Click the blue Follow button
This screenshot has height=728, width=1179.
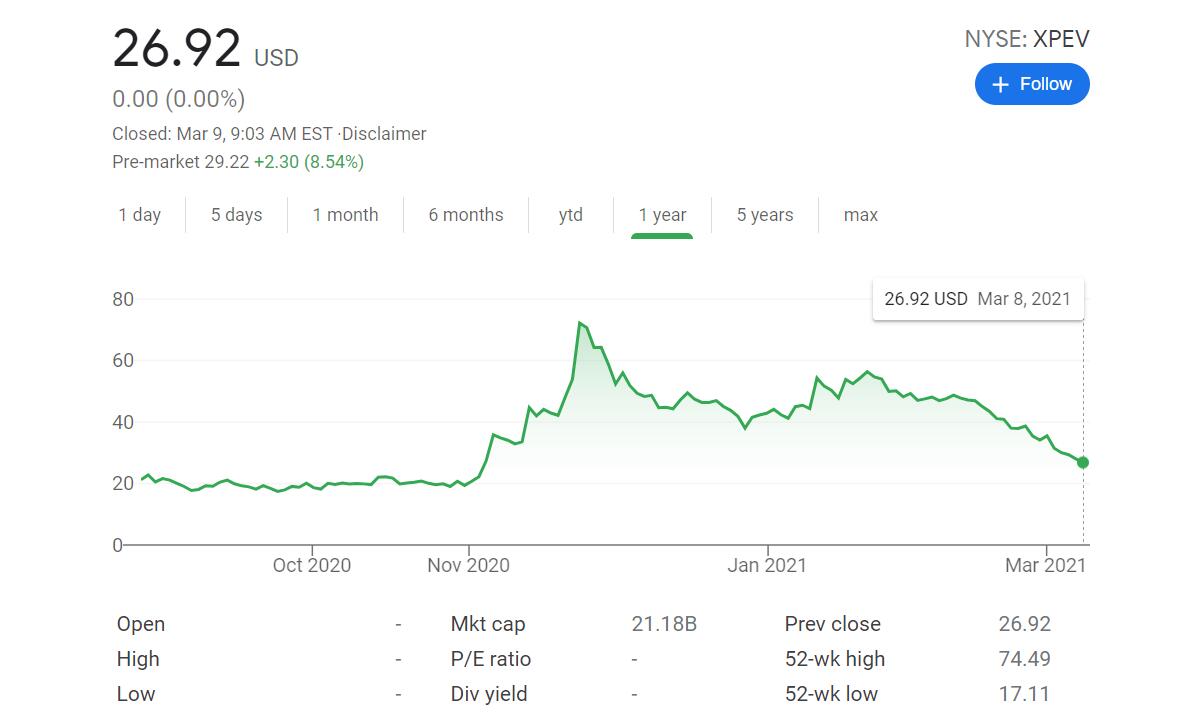click(1032, 84)
